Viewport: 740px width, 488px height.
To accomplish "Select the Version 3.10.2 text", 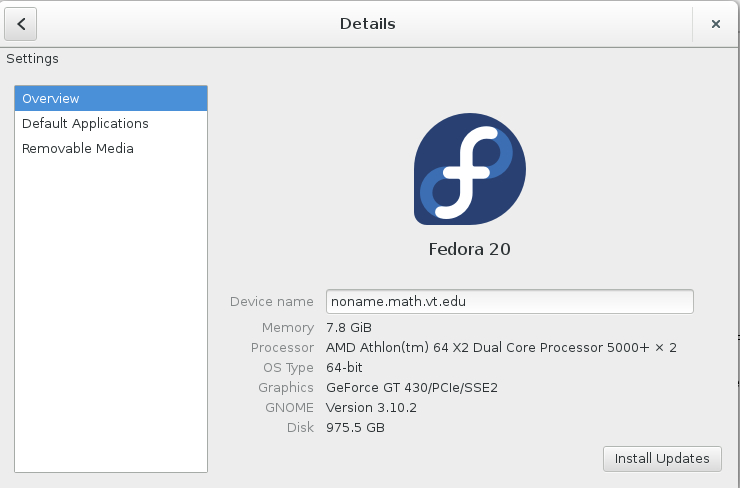I will pos(371,408).
